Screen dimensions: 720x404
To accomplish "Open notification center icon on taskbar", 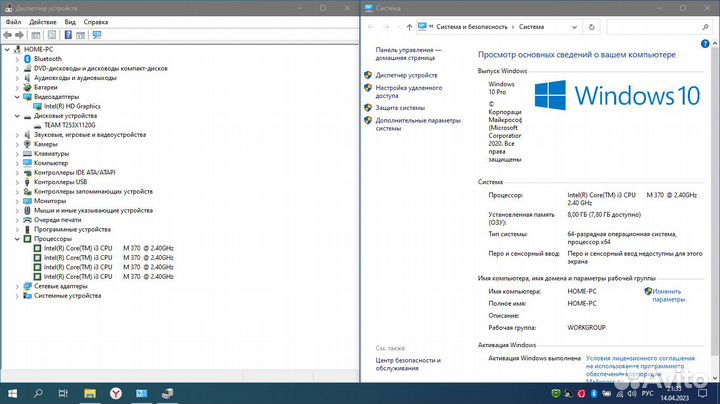I will tap(702, 393).
